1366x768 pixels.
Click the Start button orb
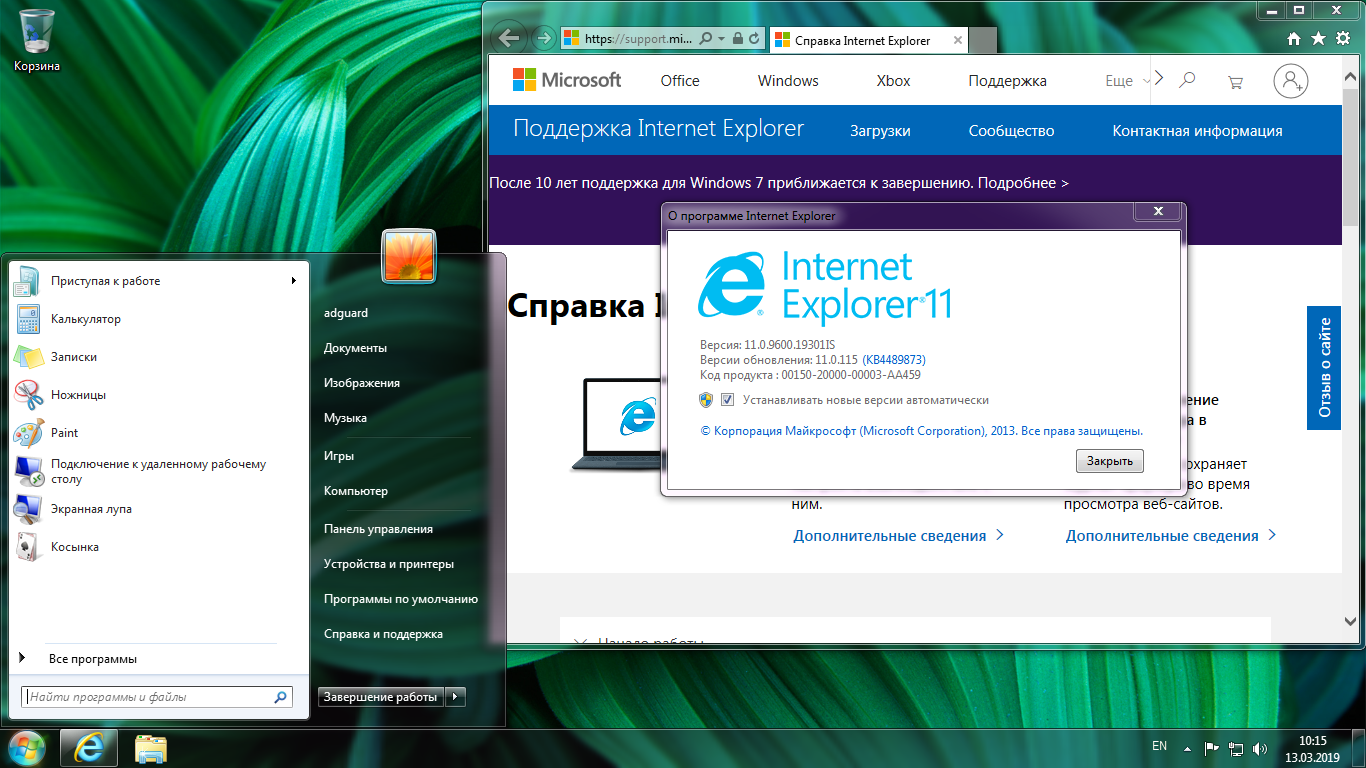click(26, 748)
